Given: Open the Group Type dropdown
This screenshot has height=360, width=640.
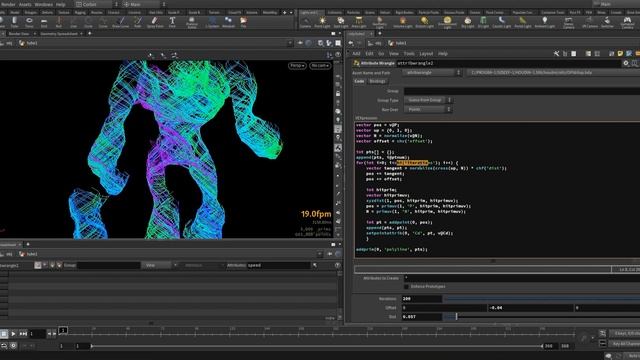Looking at the screenshot, I should pyautogui.click(x=428, y=100).
